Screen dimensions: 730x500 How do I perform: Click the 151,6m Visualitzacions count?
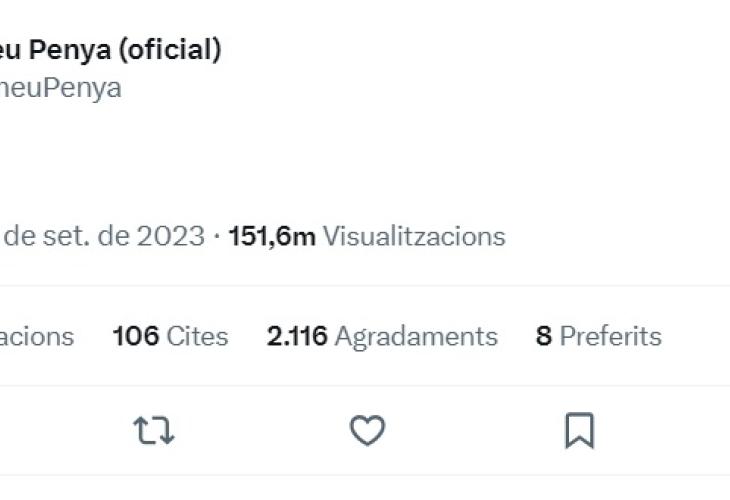point(367,236)
